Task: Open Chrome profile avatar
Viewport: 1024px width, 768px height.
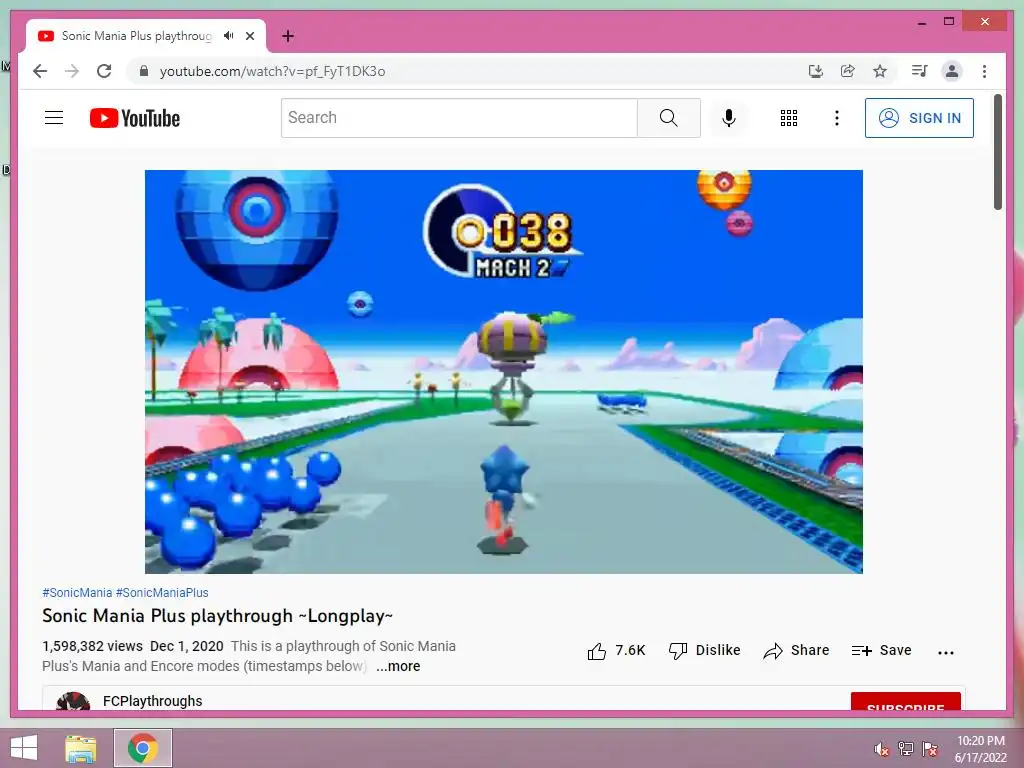Action: click(952, 71)
